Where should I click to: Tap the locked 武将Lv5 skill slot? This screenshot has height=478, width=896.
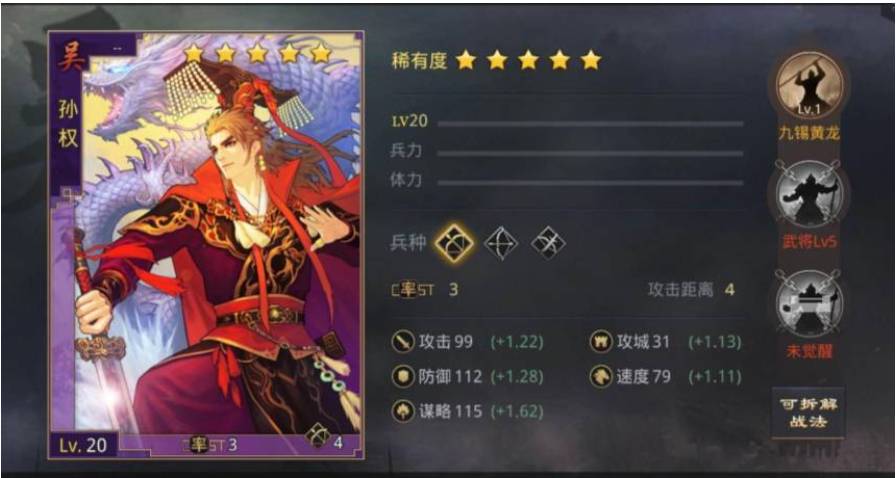tap(809, 194)
